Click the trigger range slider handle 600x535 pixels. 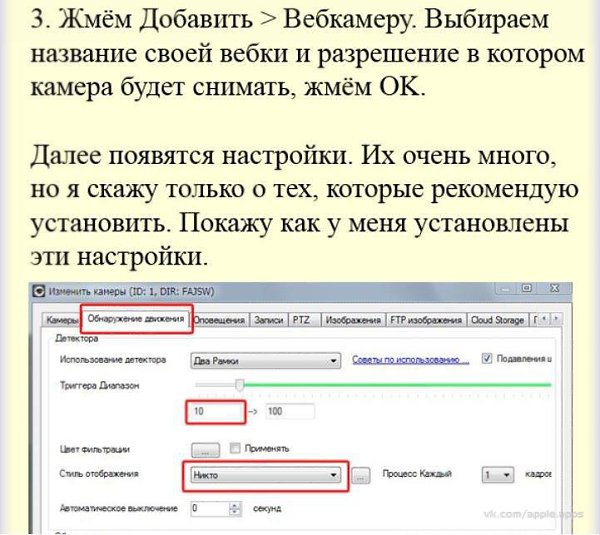click(239, 384)
